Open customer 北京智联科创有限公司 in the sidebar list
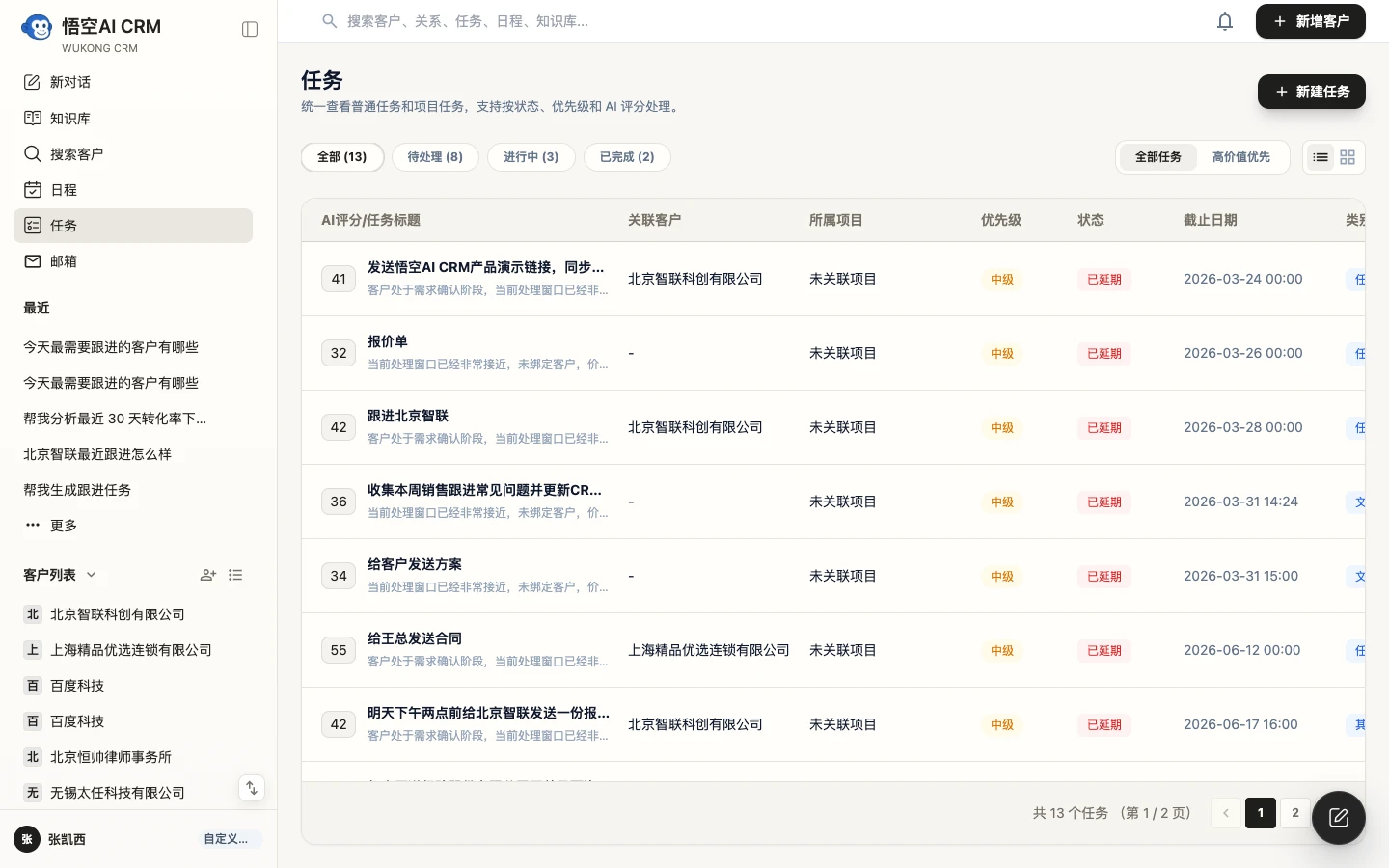This screenshot has height=868, width=1389. pos(133,613)
